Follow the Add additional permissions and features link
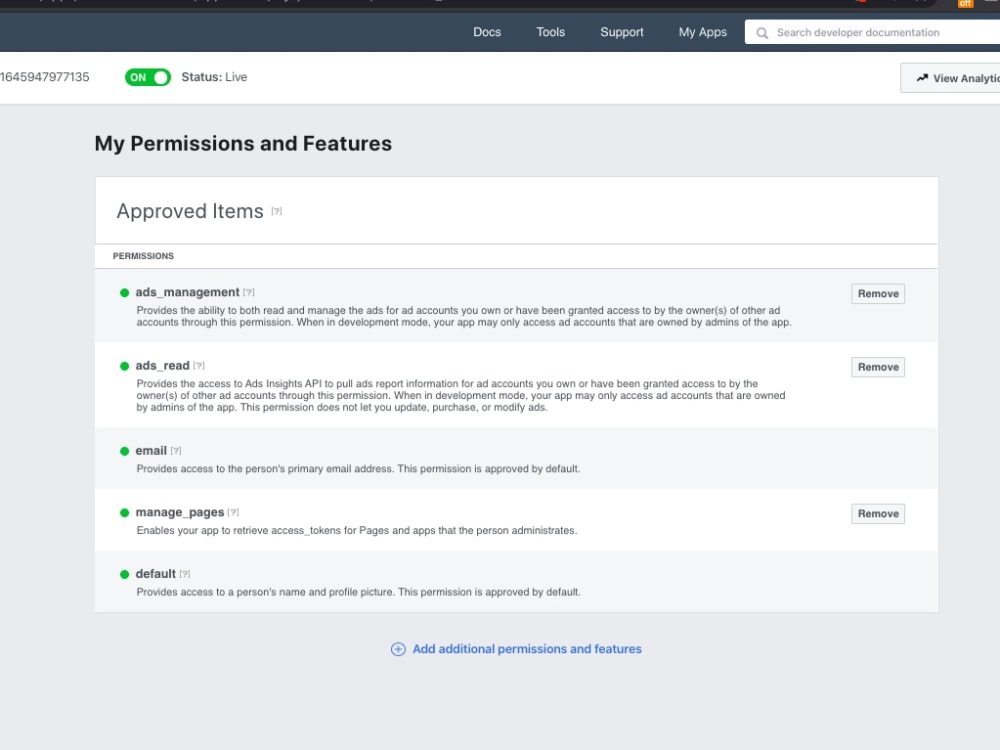Viewport: 1000px width, 750px height. click(x=527, y=649)
